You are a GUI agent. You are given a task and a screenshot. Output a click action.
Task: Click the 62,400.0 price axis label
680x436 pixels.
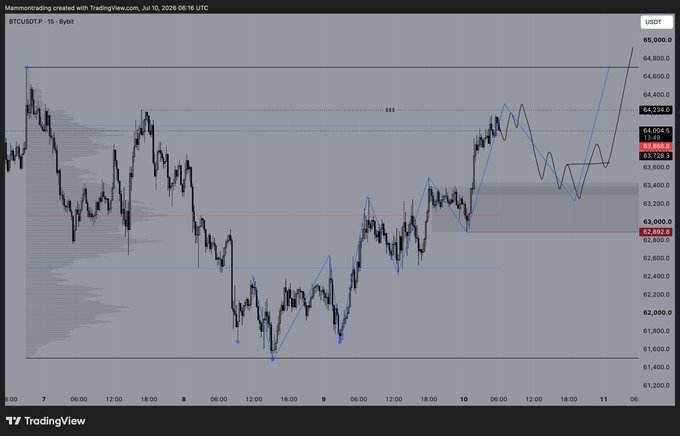coord(657,276)
